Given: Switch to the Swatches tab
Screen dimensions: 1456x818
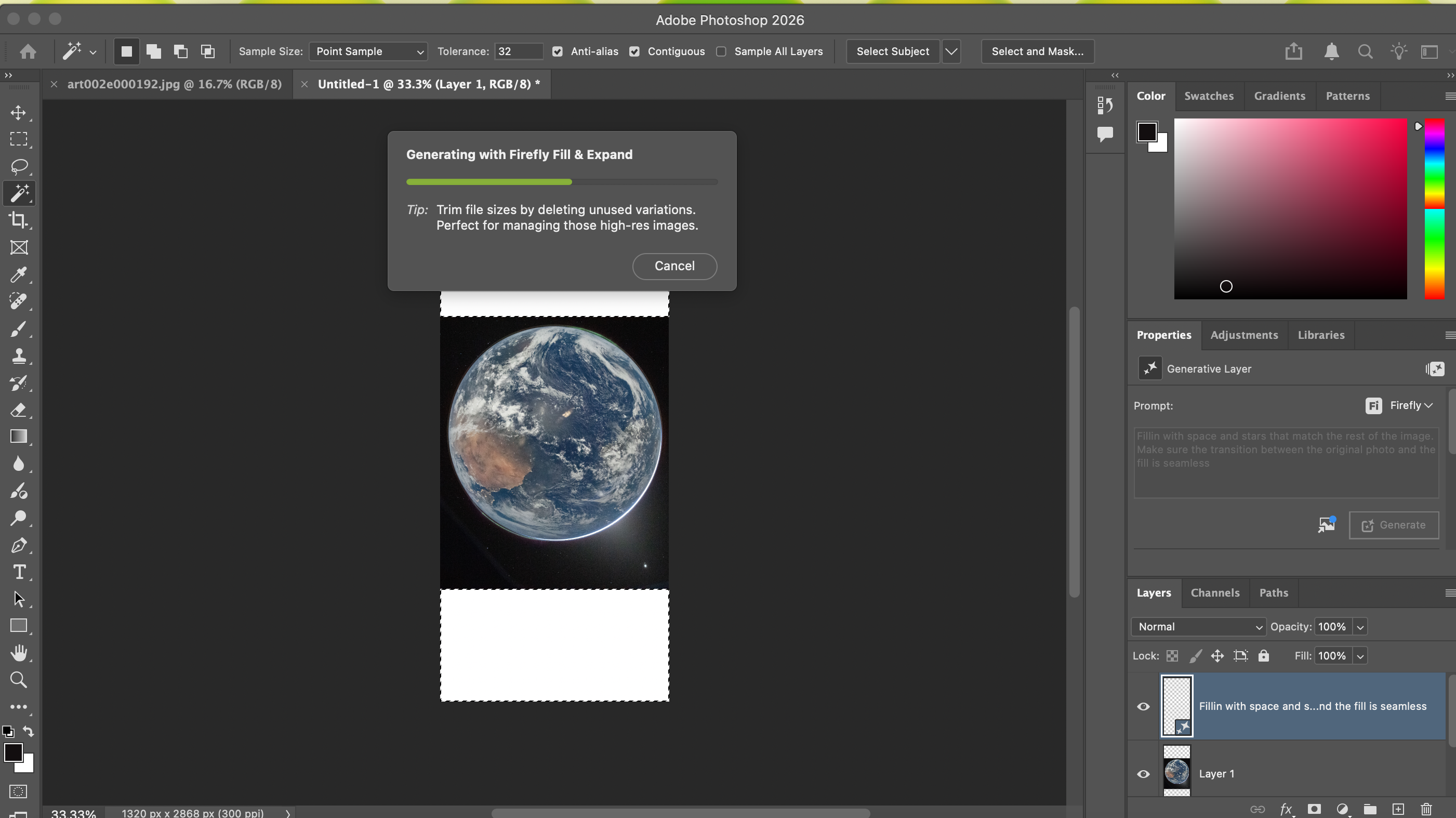Looking at the screenshot, I should point(1209,96).
